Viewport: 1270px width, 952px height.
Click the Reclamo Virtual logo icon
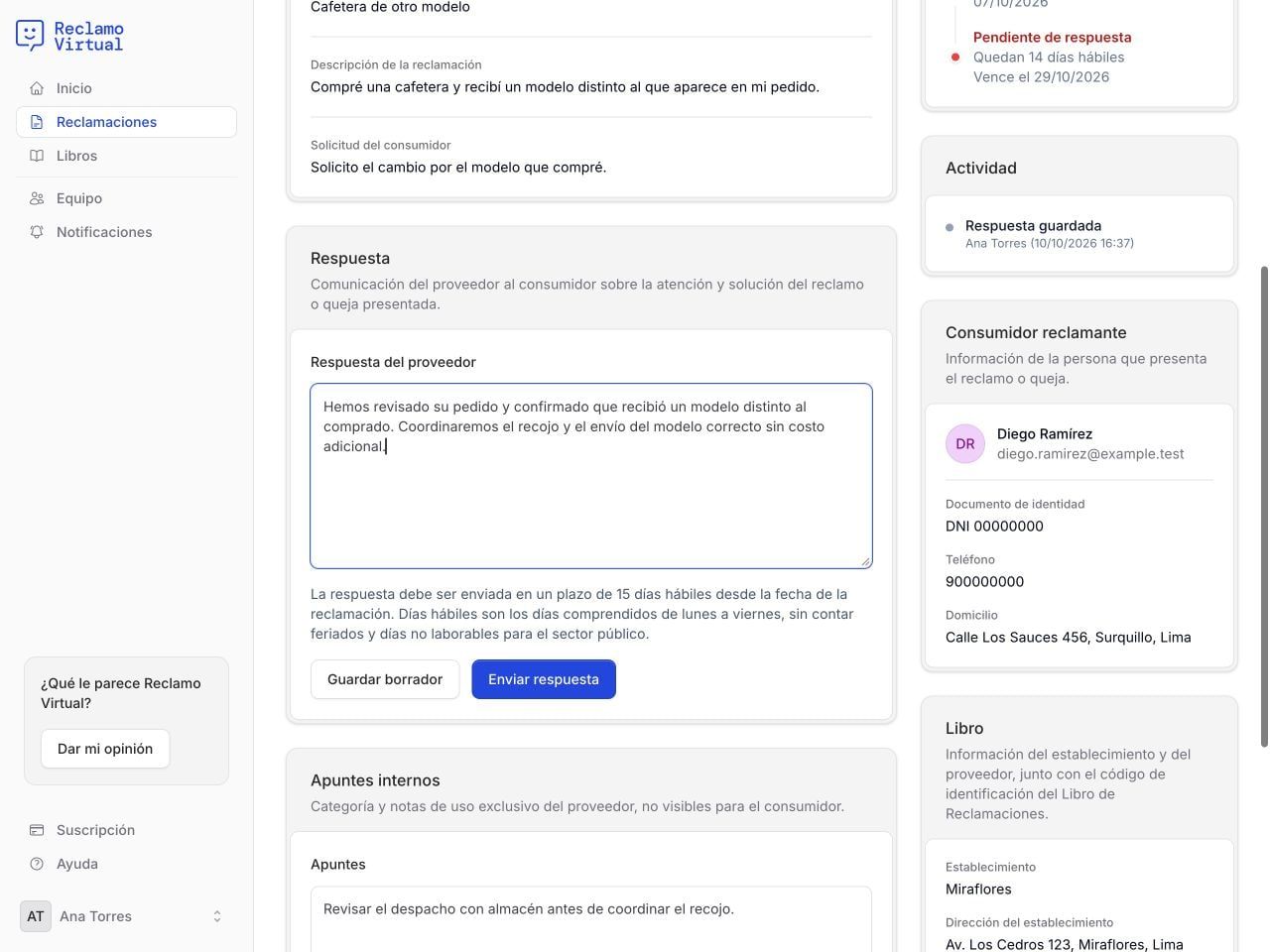tap(30, 36)
